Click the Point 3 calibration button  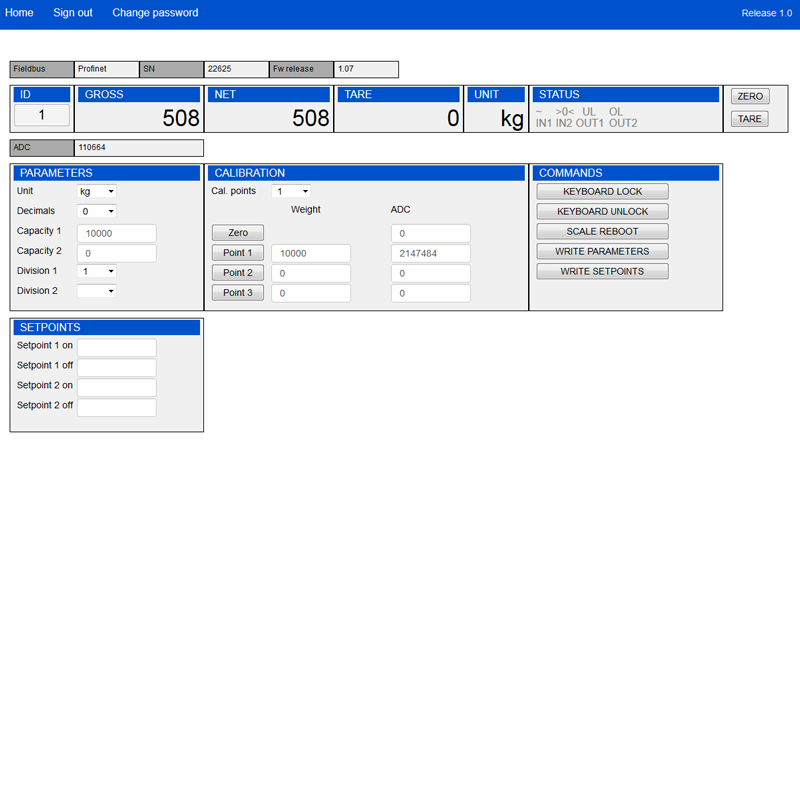point(238,293)
